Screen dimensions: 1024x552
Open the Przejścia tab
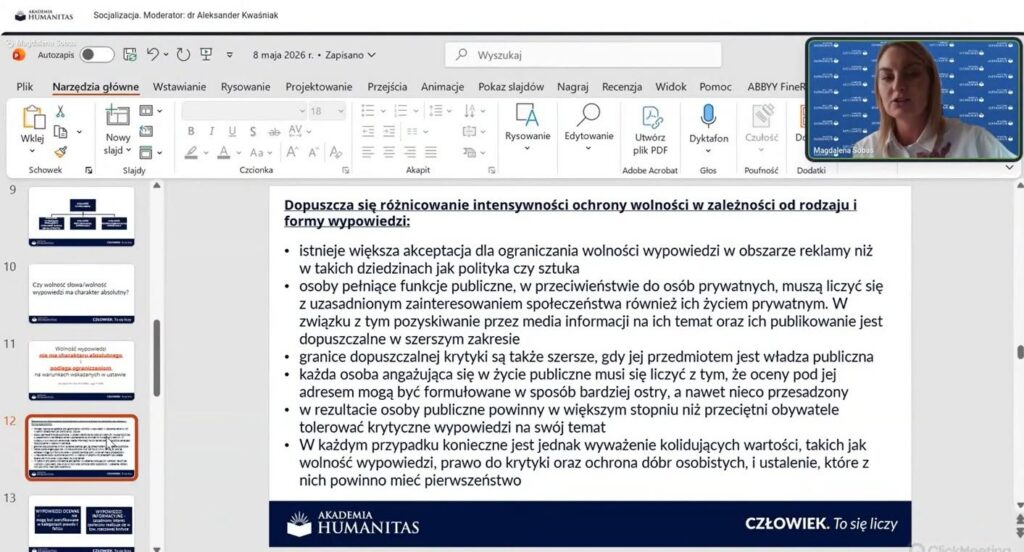tap(387, 87)
